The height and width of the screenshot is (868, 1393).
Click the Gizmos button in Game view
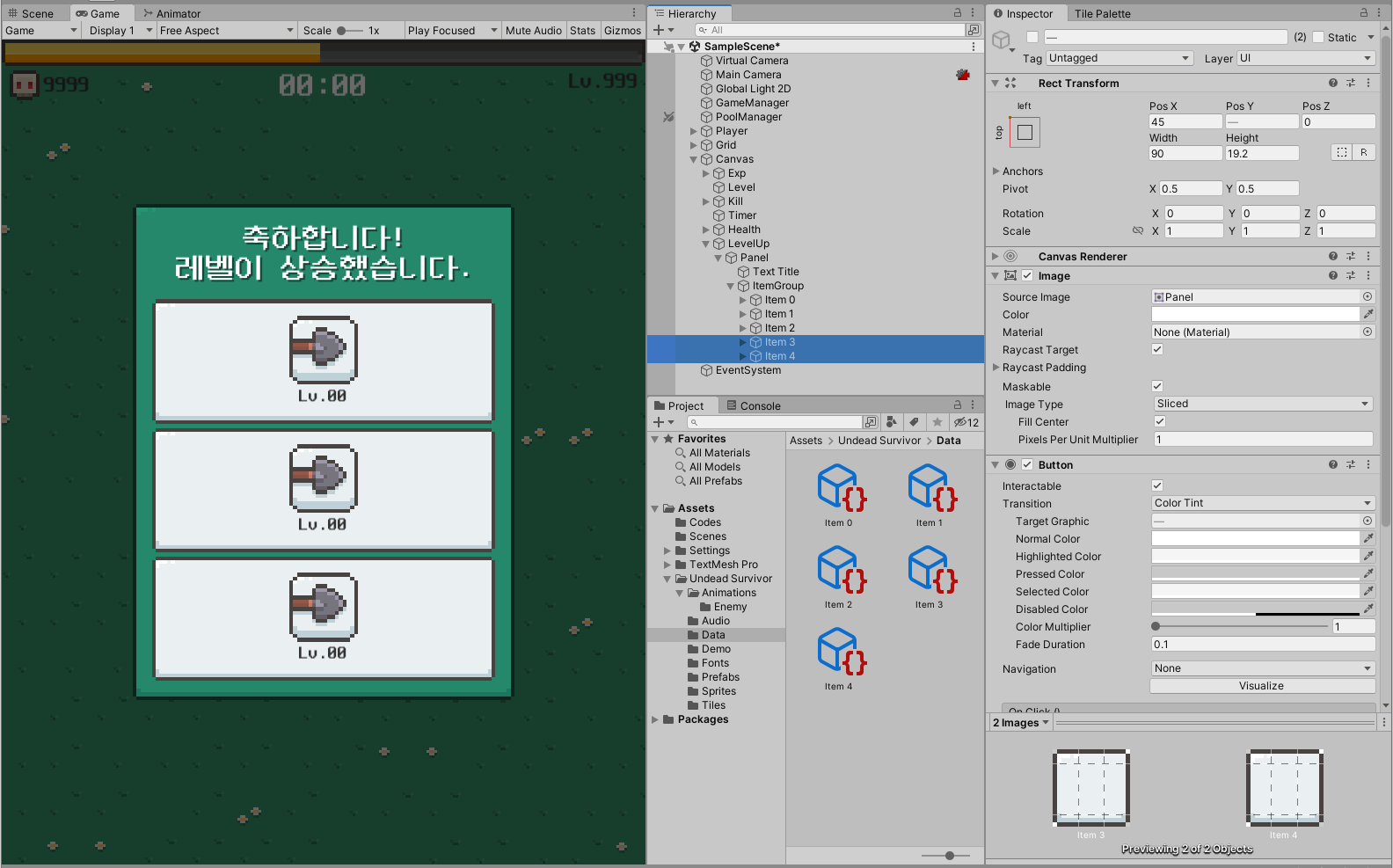[623, 30]
